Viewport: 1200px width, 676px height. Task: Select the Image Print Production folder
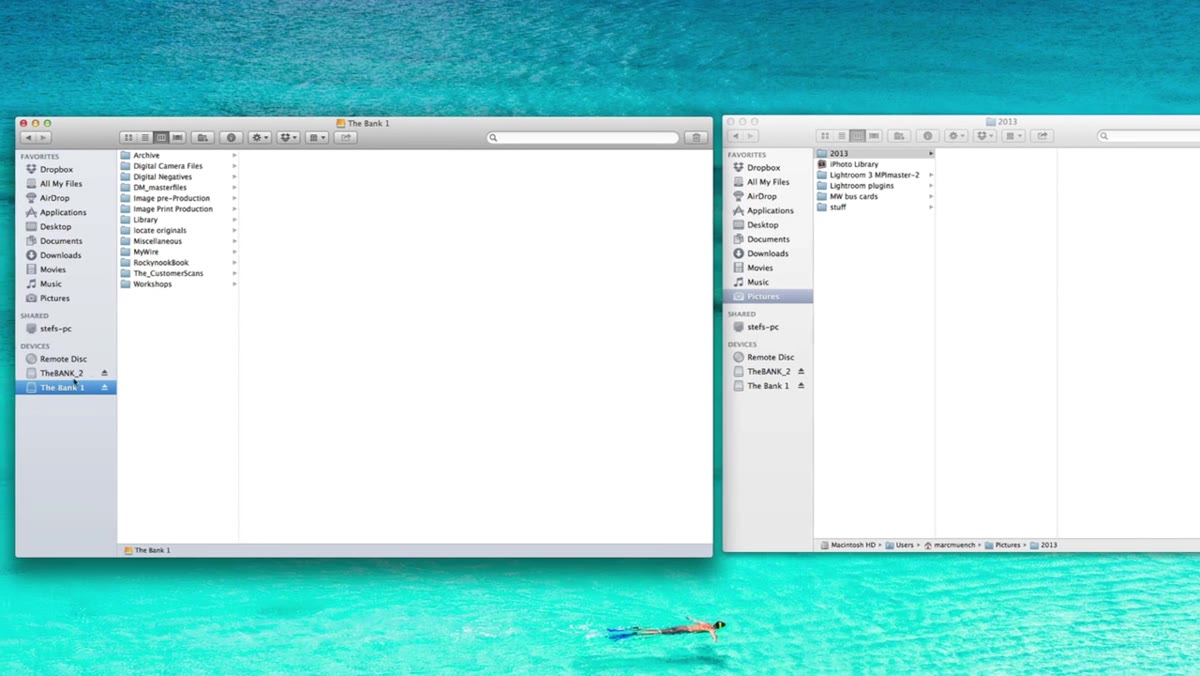click(173, 209)
